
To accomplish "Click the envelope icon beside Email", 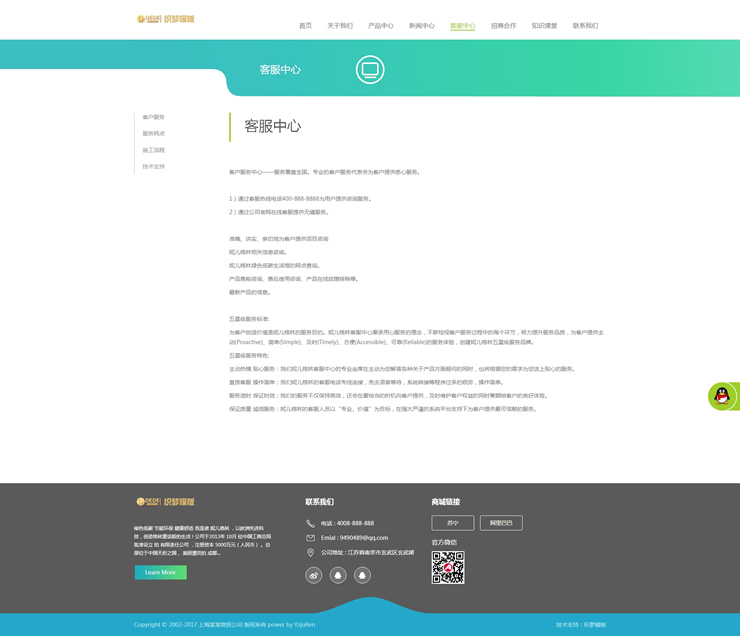I will [311, 538].
